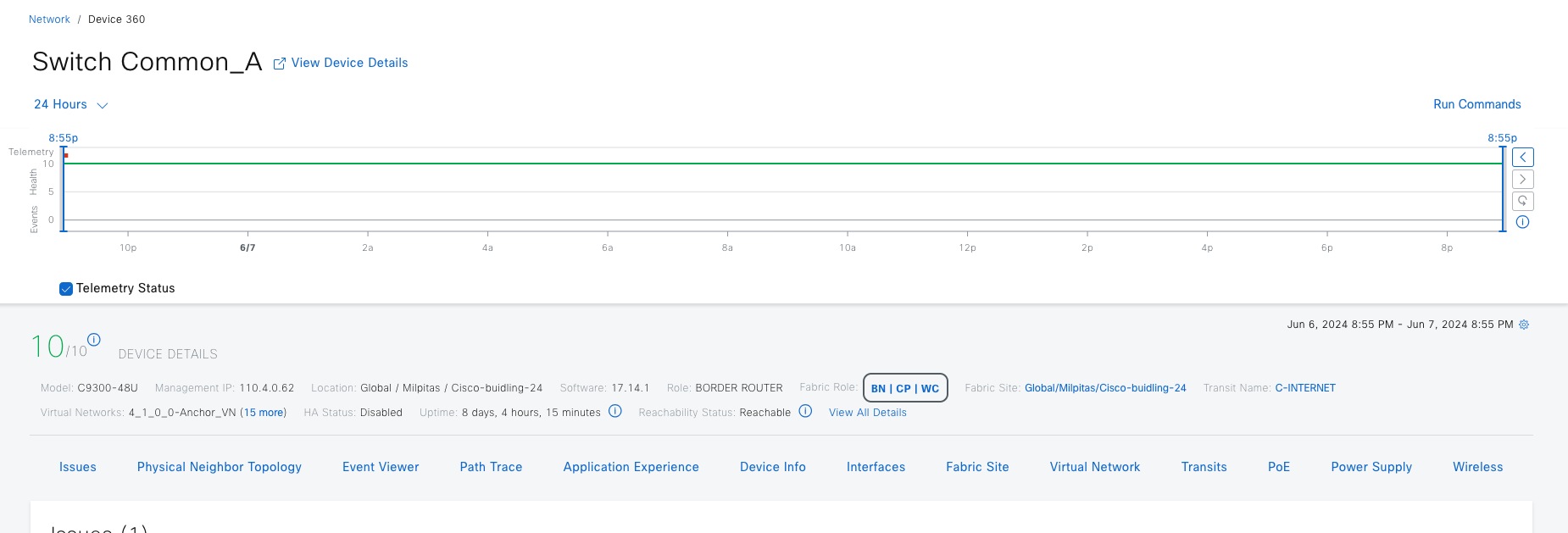Open the date range settings gear
The image size is (1568, 533).
(1524, 325)
